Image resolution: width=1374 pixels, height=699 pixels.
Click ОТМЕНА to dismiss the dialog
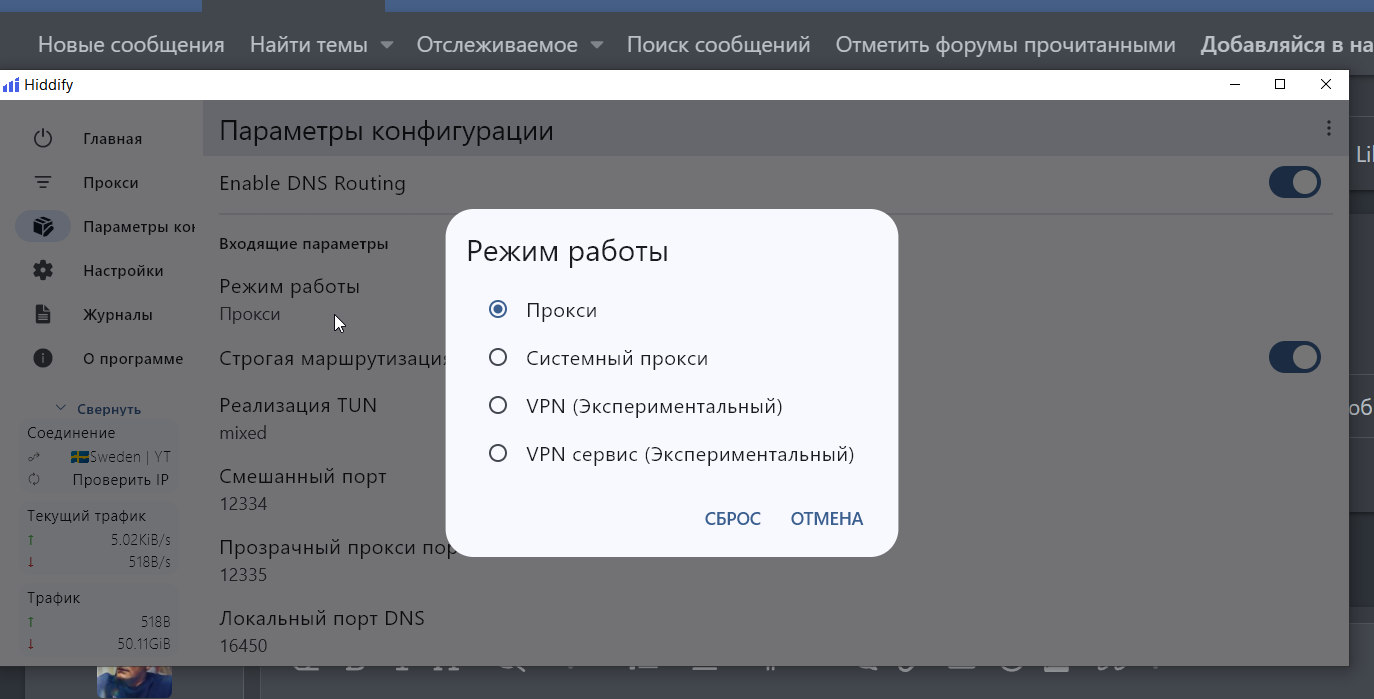[x=826, y=519]
